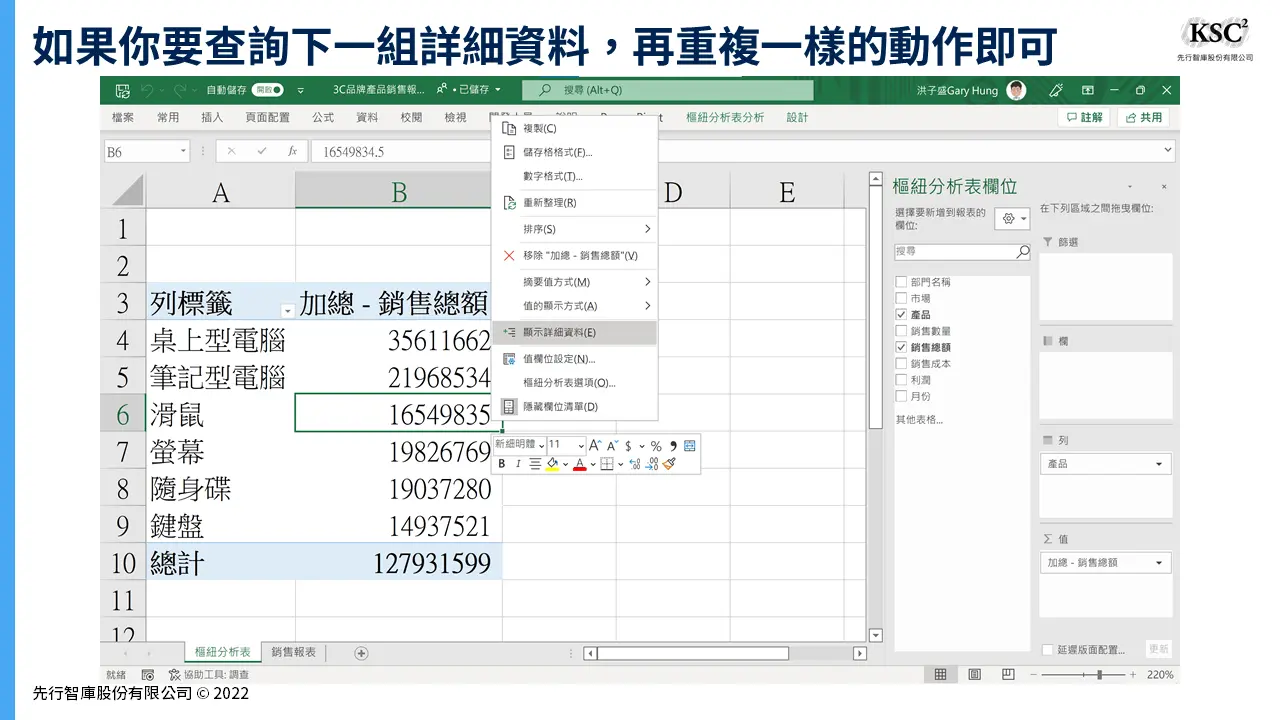Click the pen/draw icon in title bar
The width and height of the screenshot is (1280, 720).
1056,90
